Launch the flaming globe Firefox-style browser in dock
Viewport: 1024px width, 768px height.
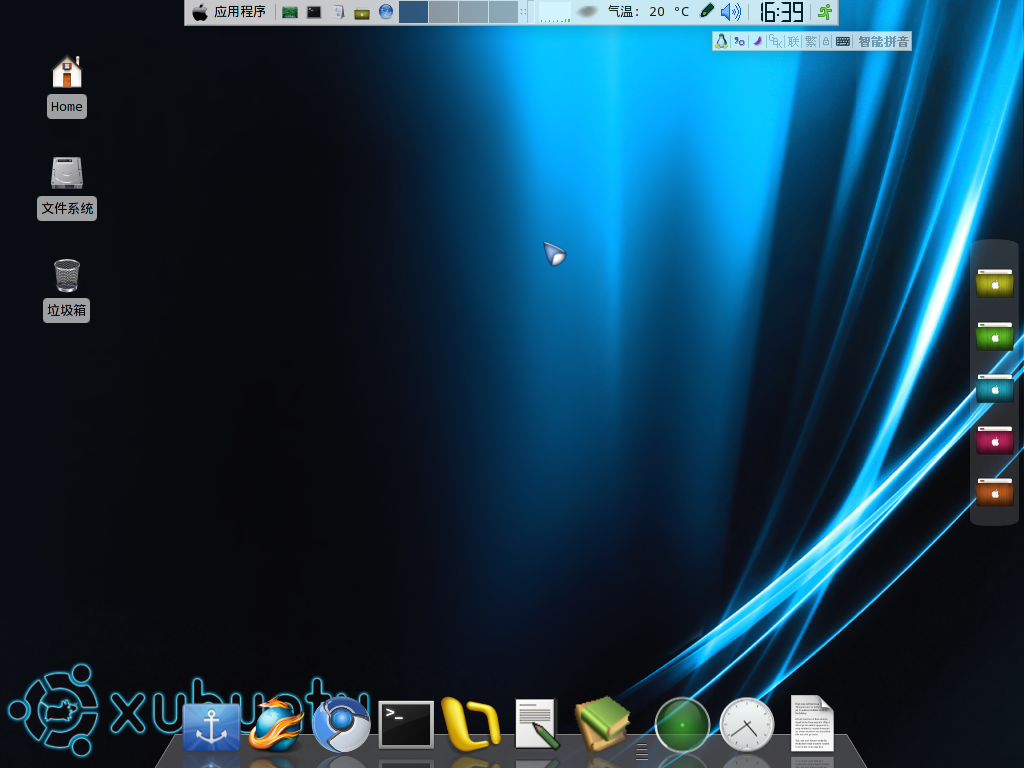(276, 724)
